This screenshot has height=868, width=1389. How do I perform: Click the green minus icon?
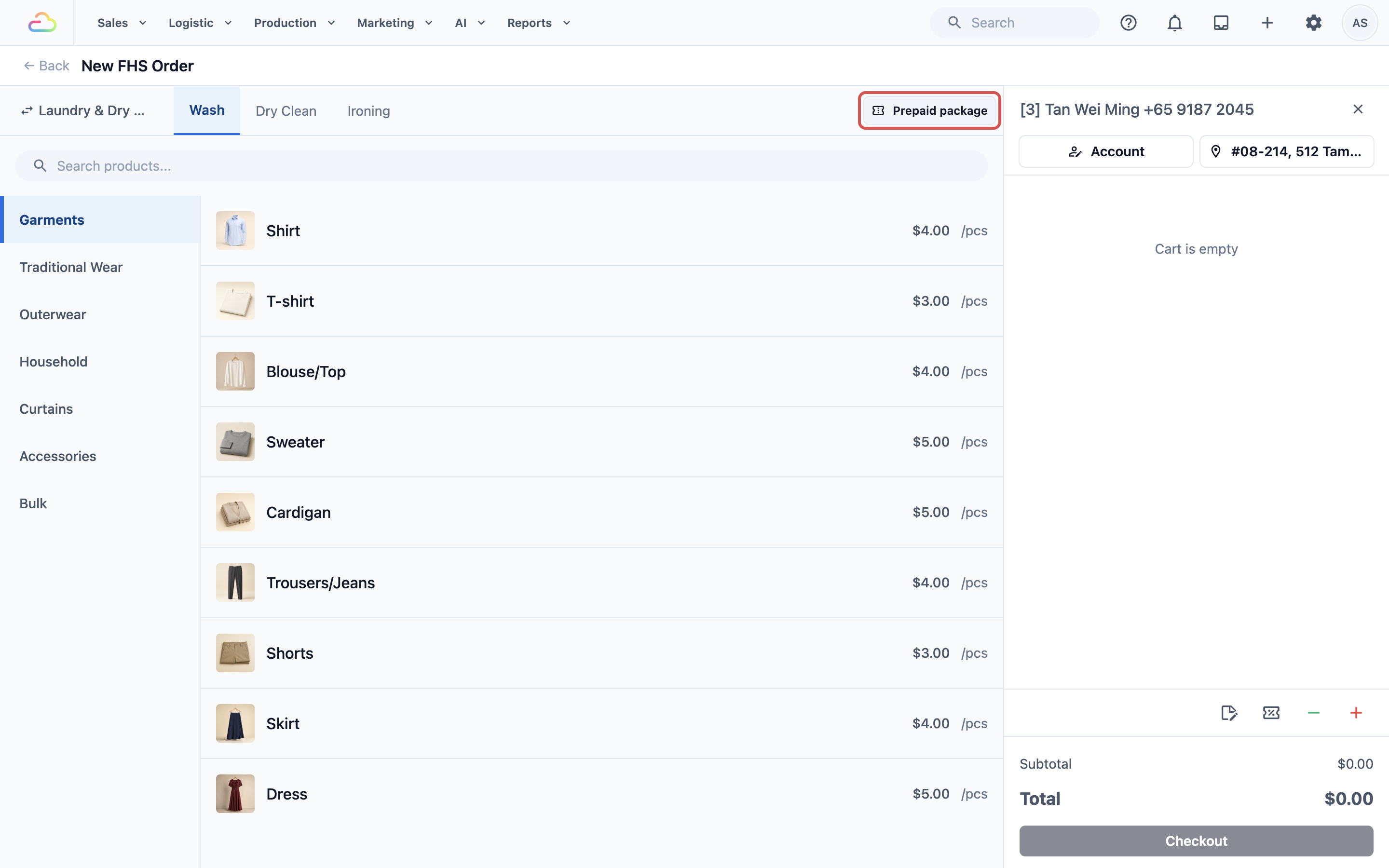(x=1313, y=712)
